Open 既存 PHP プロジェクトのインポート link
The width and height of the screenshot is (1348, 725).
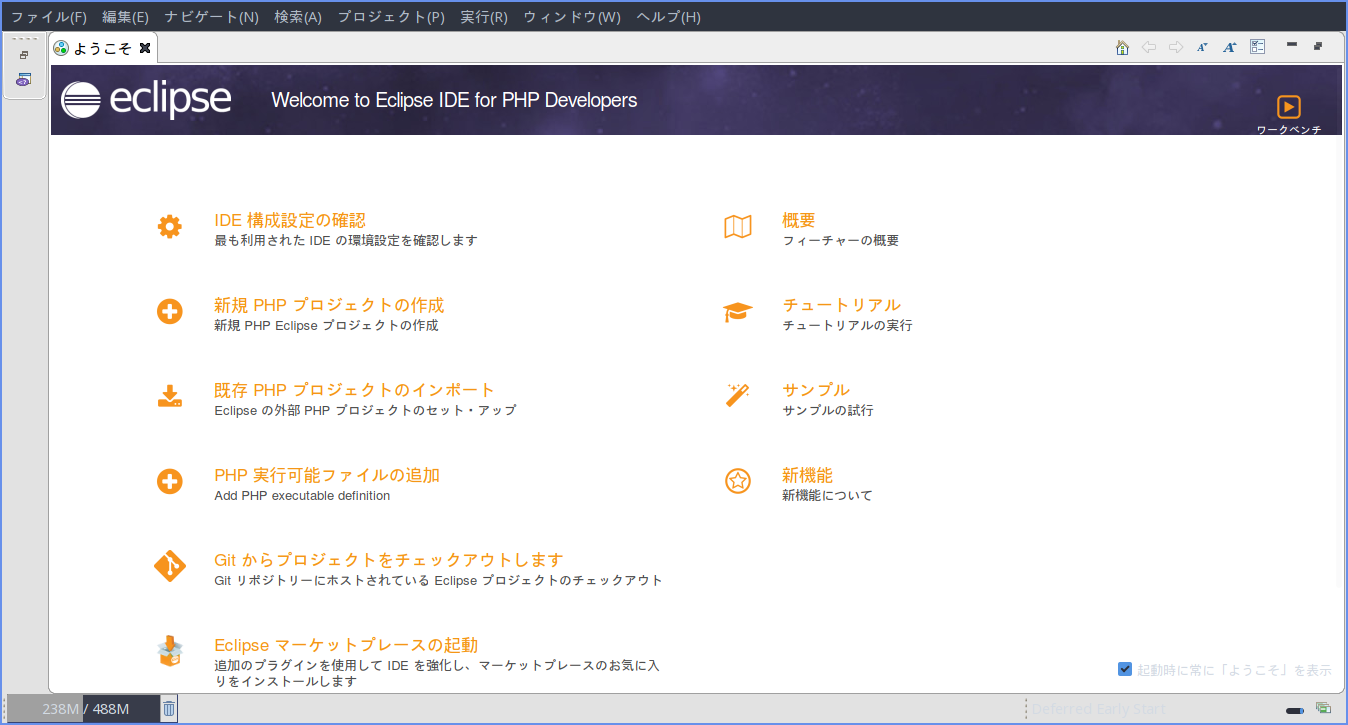tap(355, 390)
